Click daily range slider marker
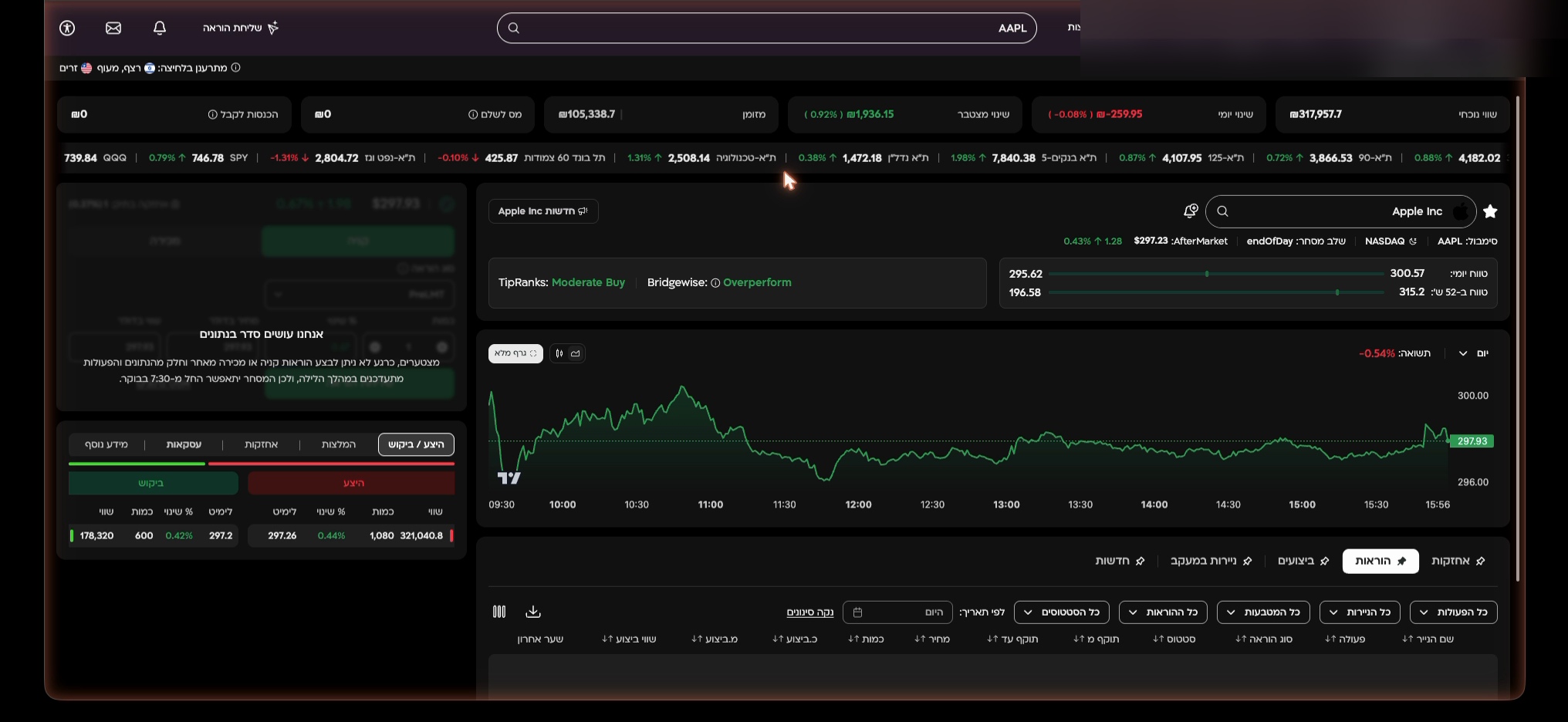Image resolution: width=1568 pixels, height=722 pixels. [1207, 274]
